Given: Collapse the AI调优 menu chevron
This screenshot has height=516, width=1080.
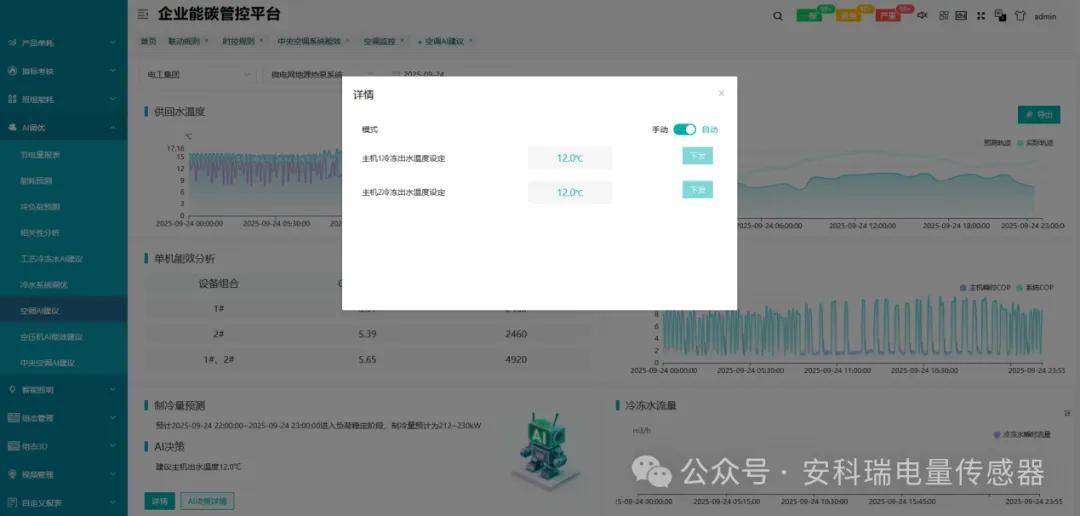Looking at the screenshot, I should 113,127.
